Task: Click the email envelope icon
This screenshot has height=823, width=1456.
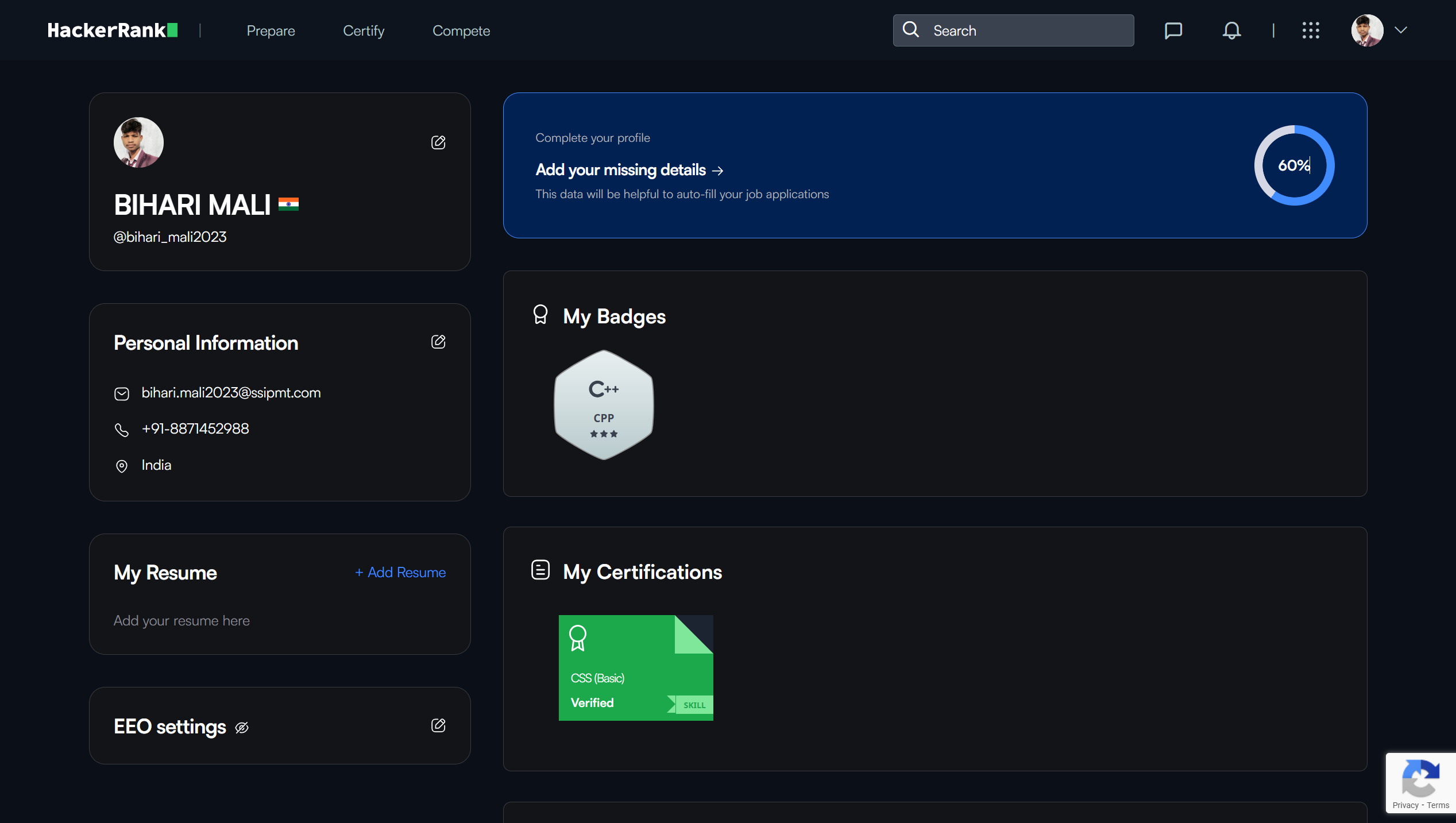Action: pos(122,393)
